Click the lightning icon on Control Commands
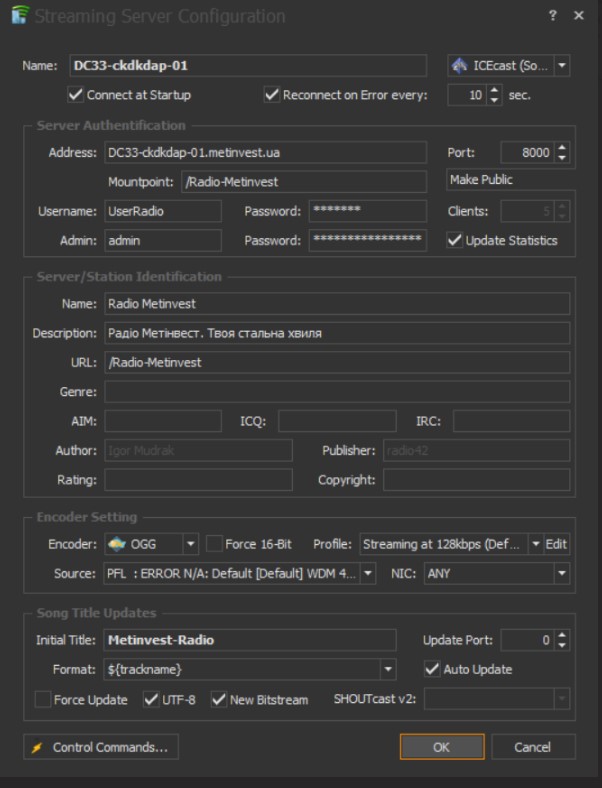This screenshot has height=788, width=602. (37, 747)
